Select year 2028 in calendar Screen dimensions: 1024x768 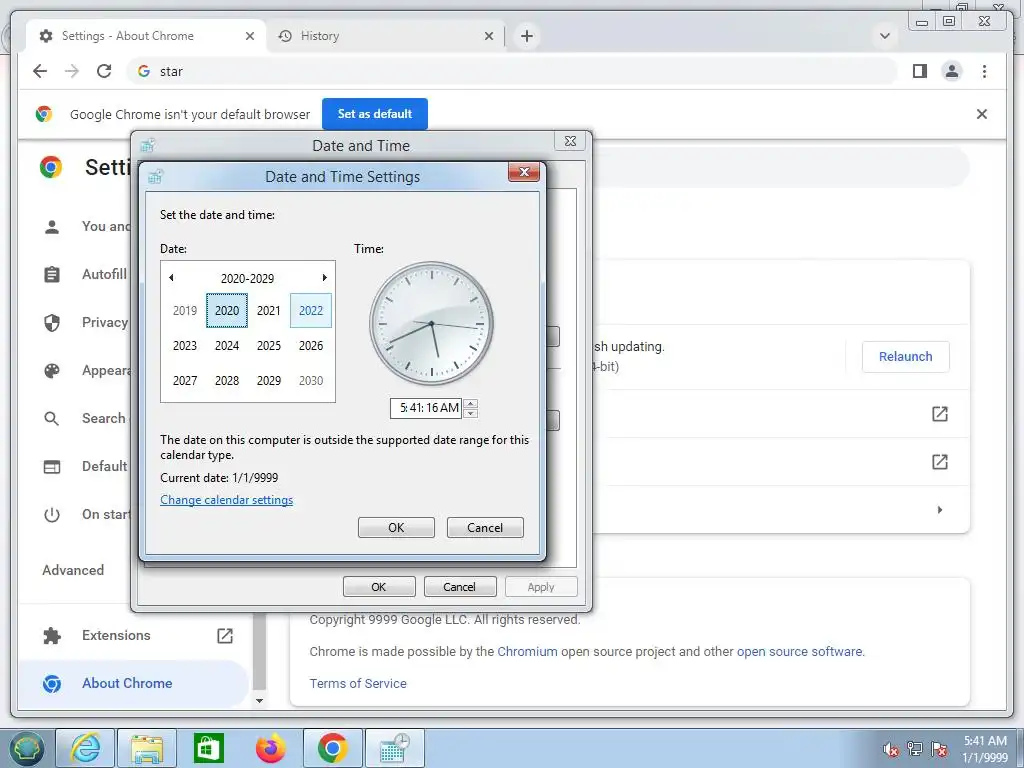[227, 381]
